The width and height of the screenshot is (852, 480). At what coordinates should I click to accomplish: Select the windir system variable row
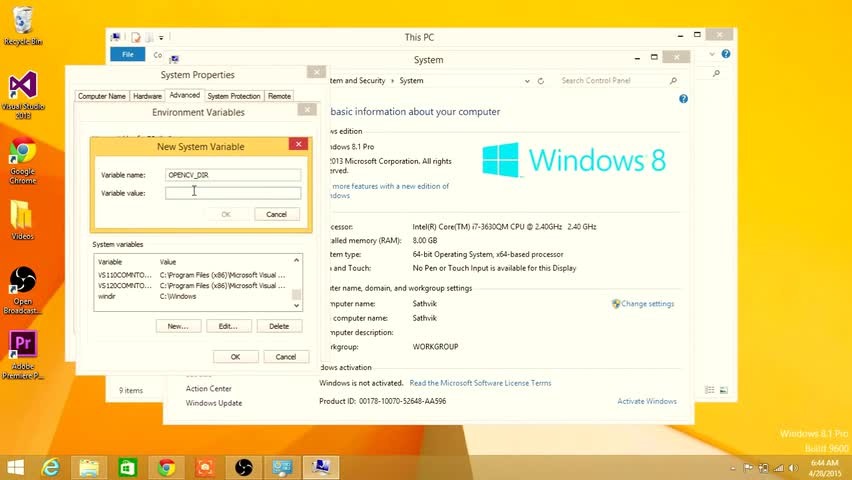tap(194, 296)
